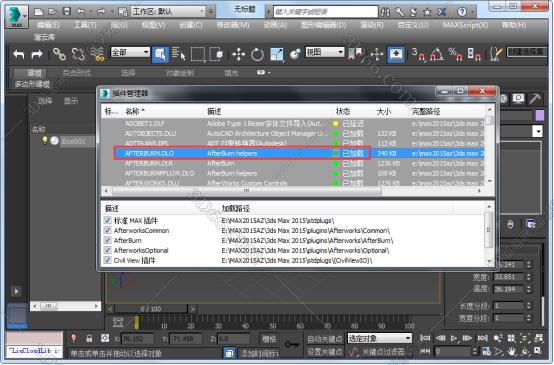Click the Edit Named Selection Sets icon
This screenshot has width=554, height=365.
tap(496, 54)
